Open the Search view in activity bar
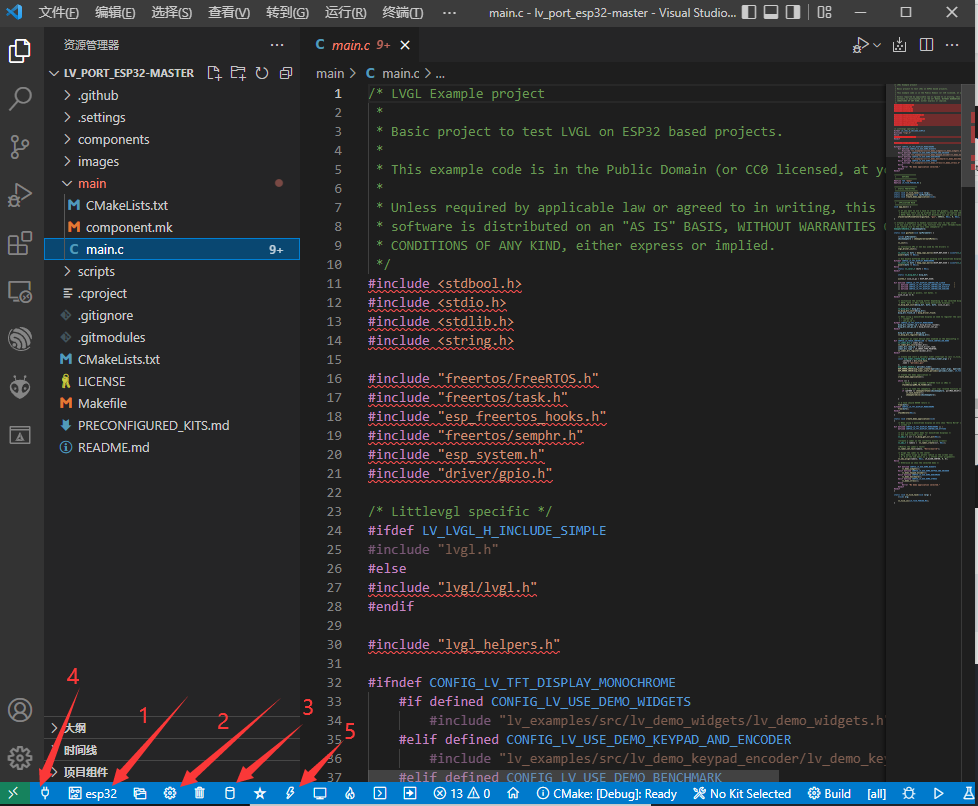This screenshot has width=978, height=806. pyautogui.click(x=20, y=99)
